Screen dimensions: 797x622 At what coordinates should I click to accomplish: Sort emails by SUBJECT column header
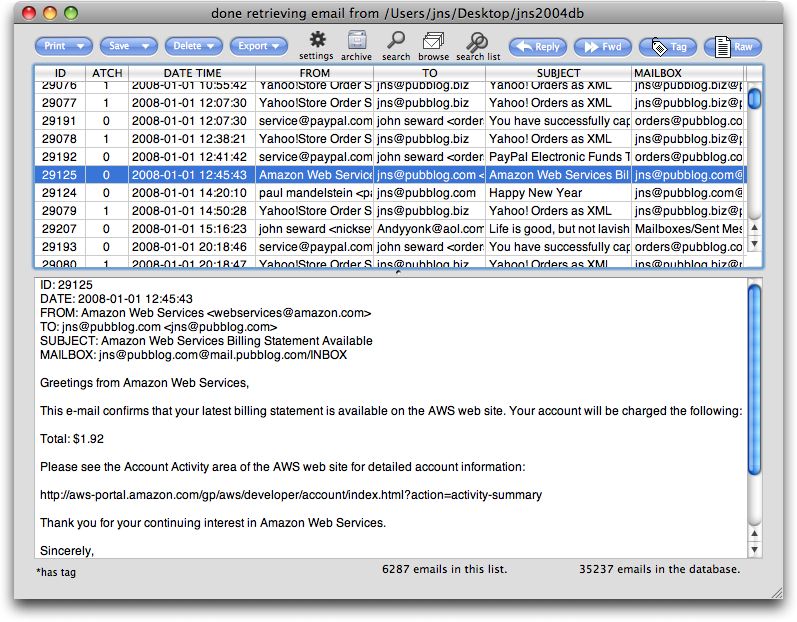click(558, 73)
